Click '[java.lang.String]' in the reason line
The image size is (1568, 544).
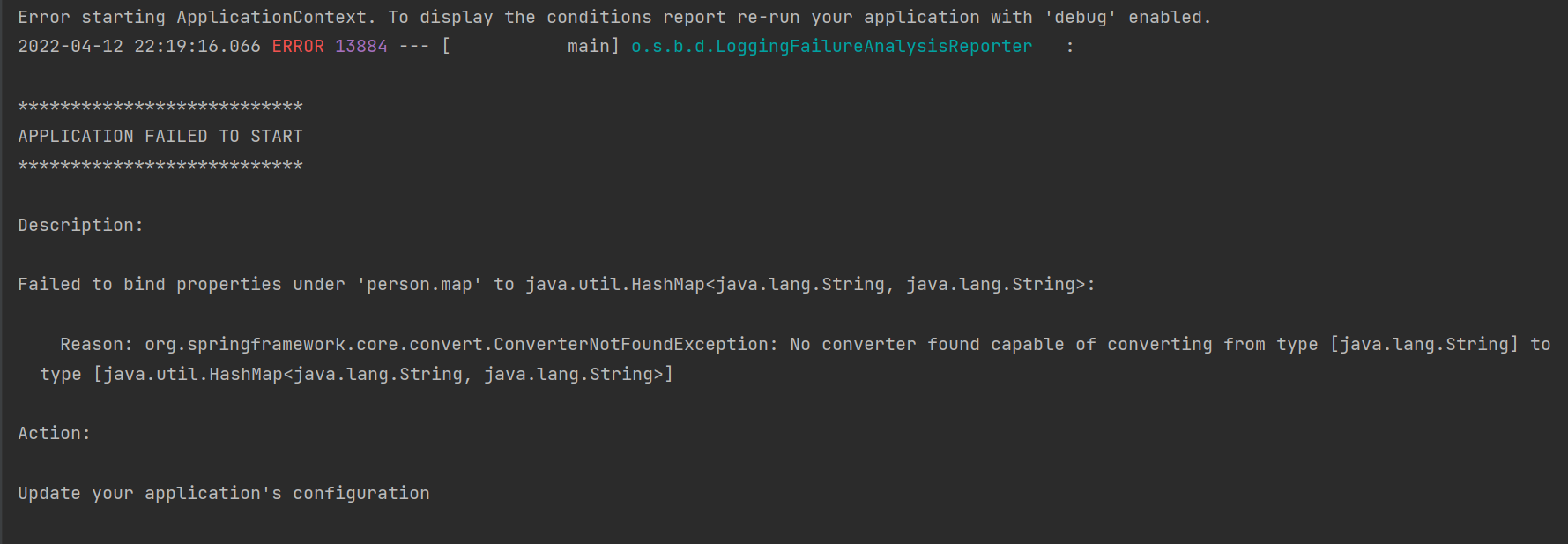click(x=1424, y=345)
